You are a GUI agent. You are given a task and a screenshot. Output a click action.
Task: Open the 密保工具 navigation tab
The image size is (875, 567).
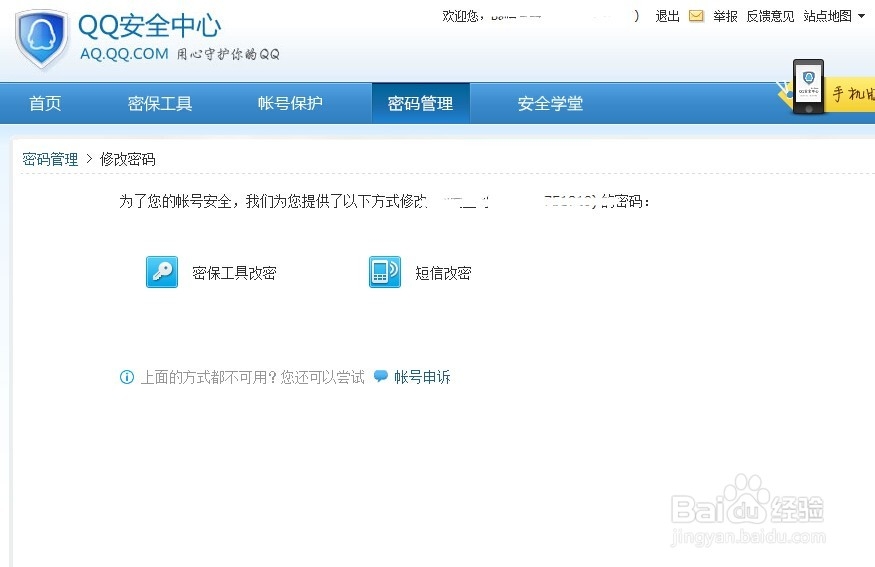(160, 103)
